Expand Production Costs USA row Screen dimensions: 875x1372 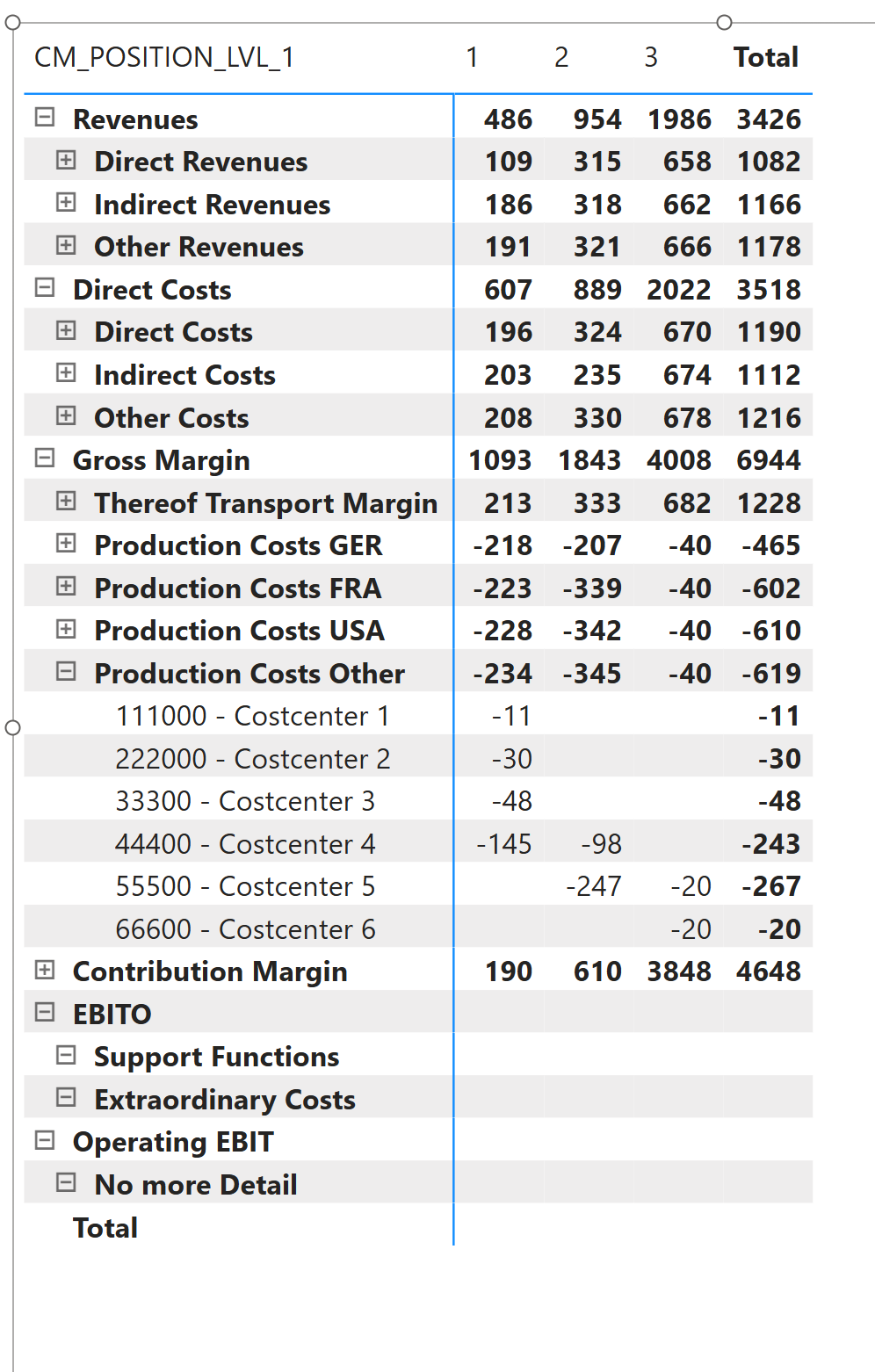tap(66, 628)
